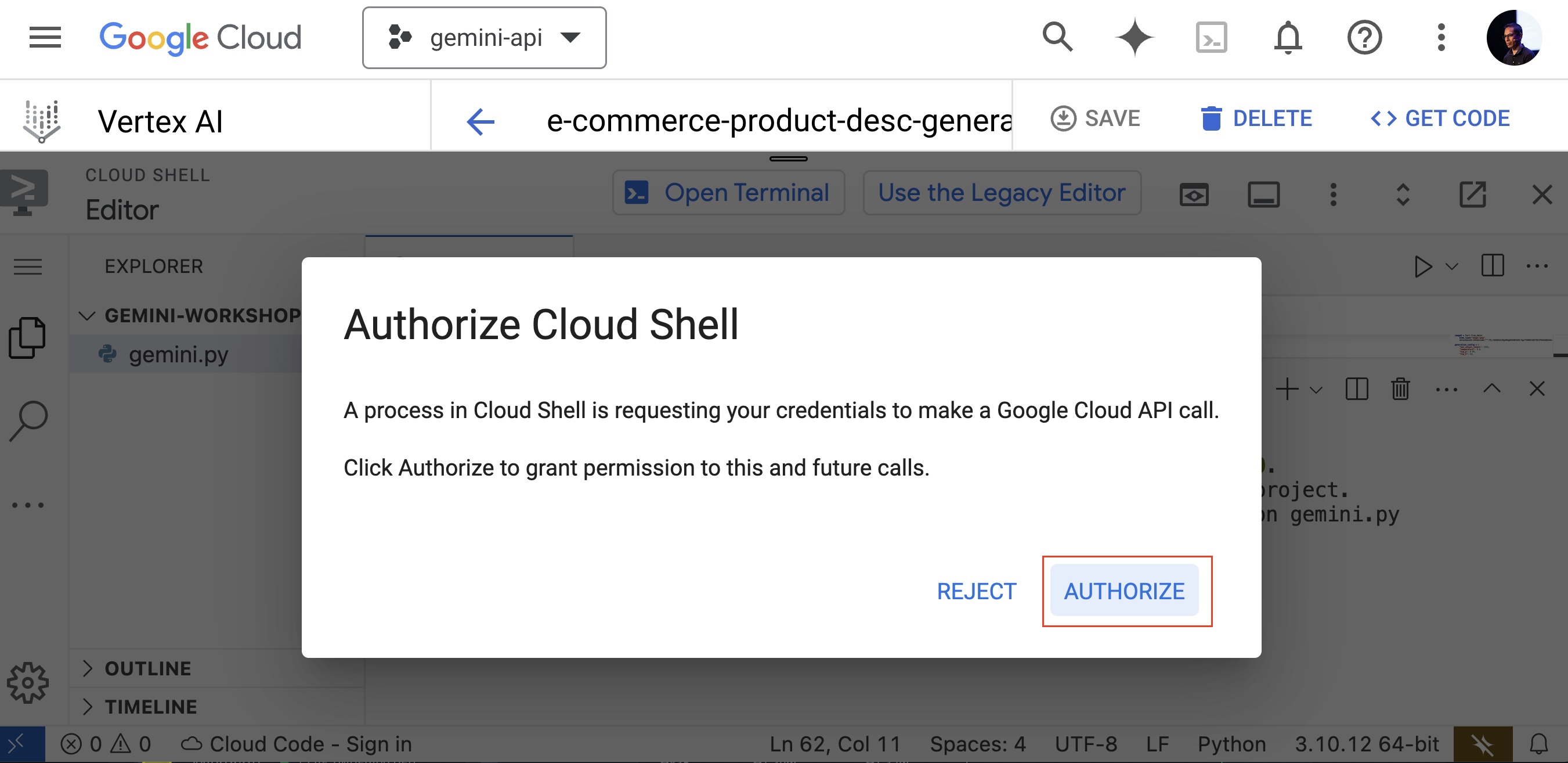This screenshot has height=763, width=1568.
Task: Toggle the web preview eye icon
Action: pyautogui.click(x=1194, y=195)
